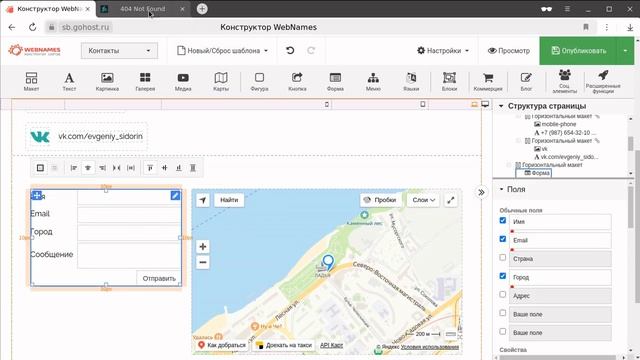This screenshot has width=640, height=360.
Task: Open the Блоки blocks tool
Action: 449,82
